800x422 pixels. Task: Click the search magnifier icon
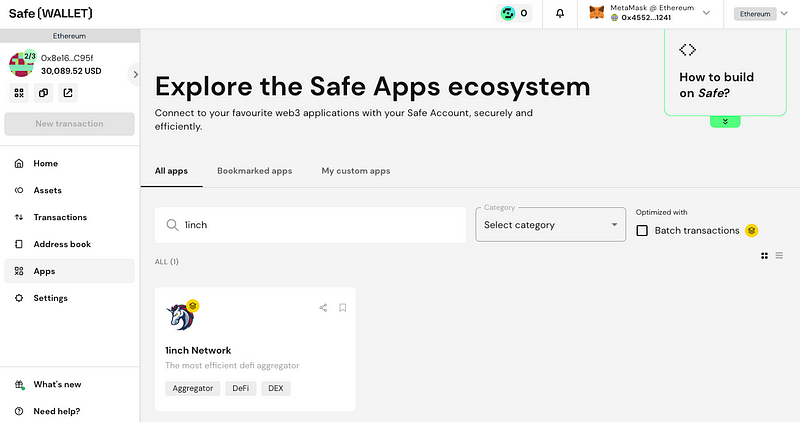point(172,225)
